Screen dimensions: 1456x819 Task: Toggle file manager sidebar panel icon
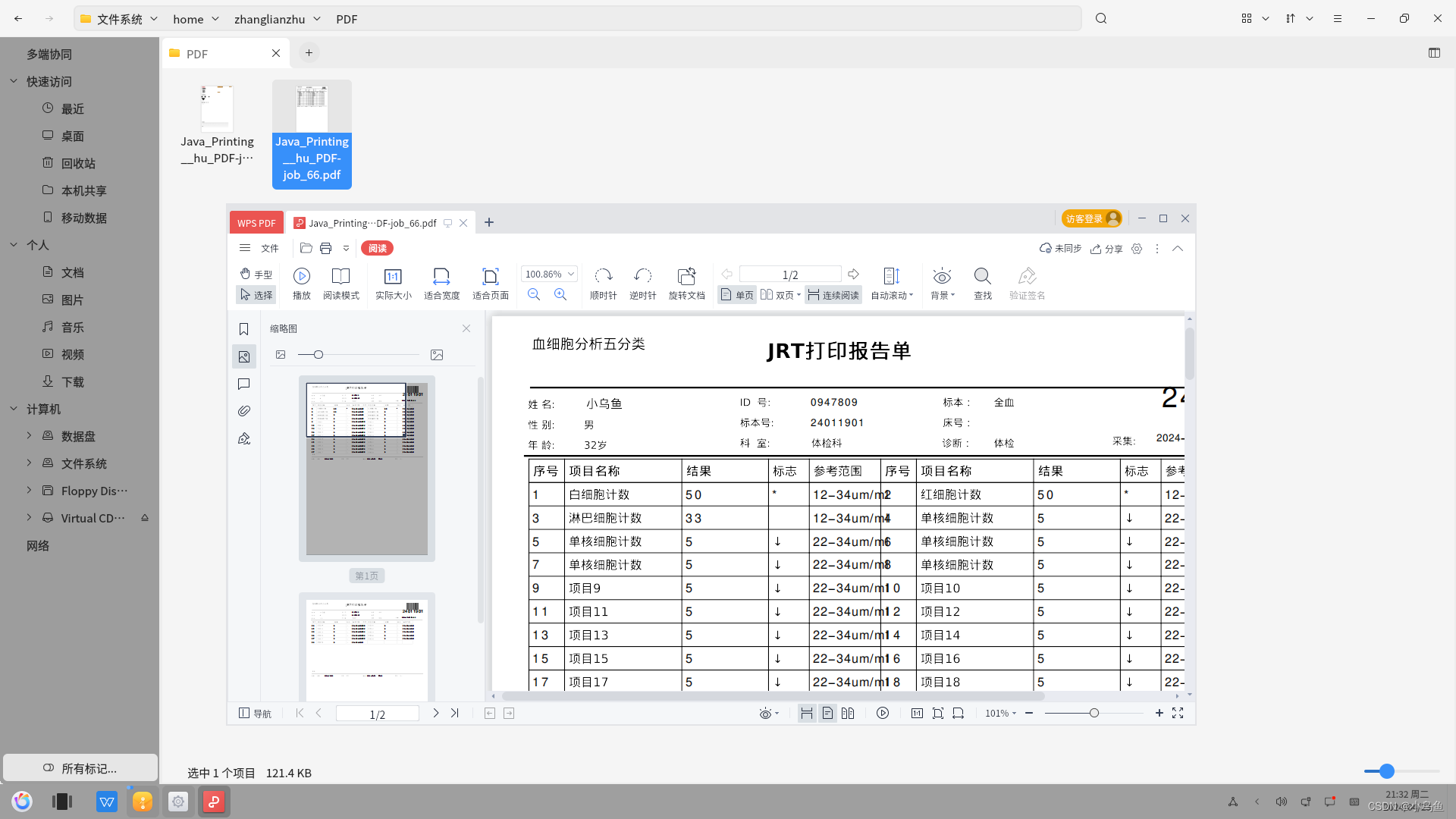coord(1434,52)
